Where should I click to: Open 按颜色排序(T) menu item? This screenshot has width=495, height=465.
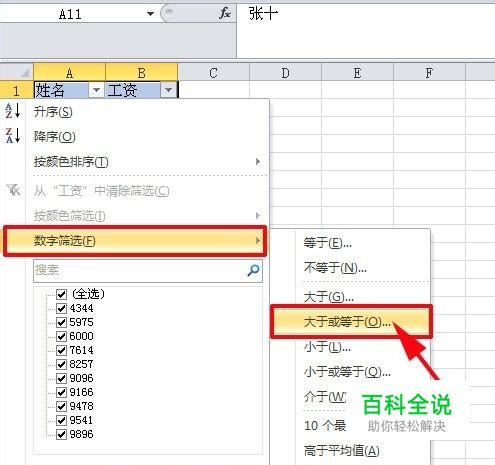135,162
